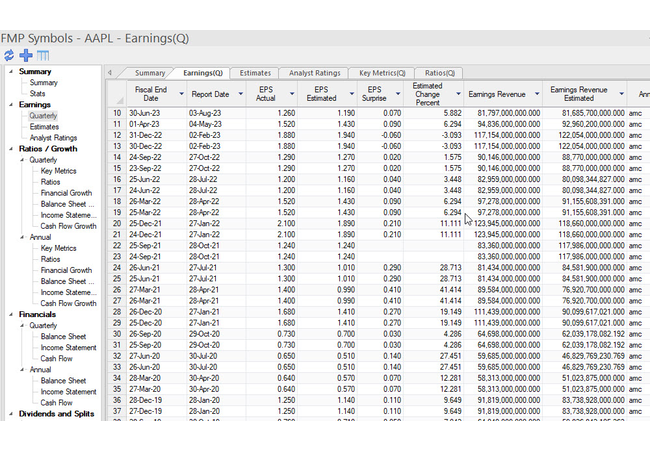650x450 pixels.
Task: Click fiscal date cell 30-Jun-23
Action: point(157,113)
